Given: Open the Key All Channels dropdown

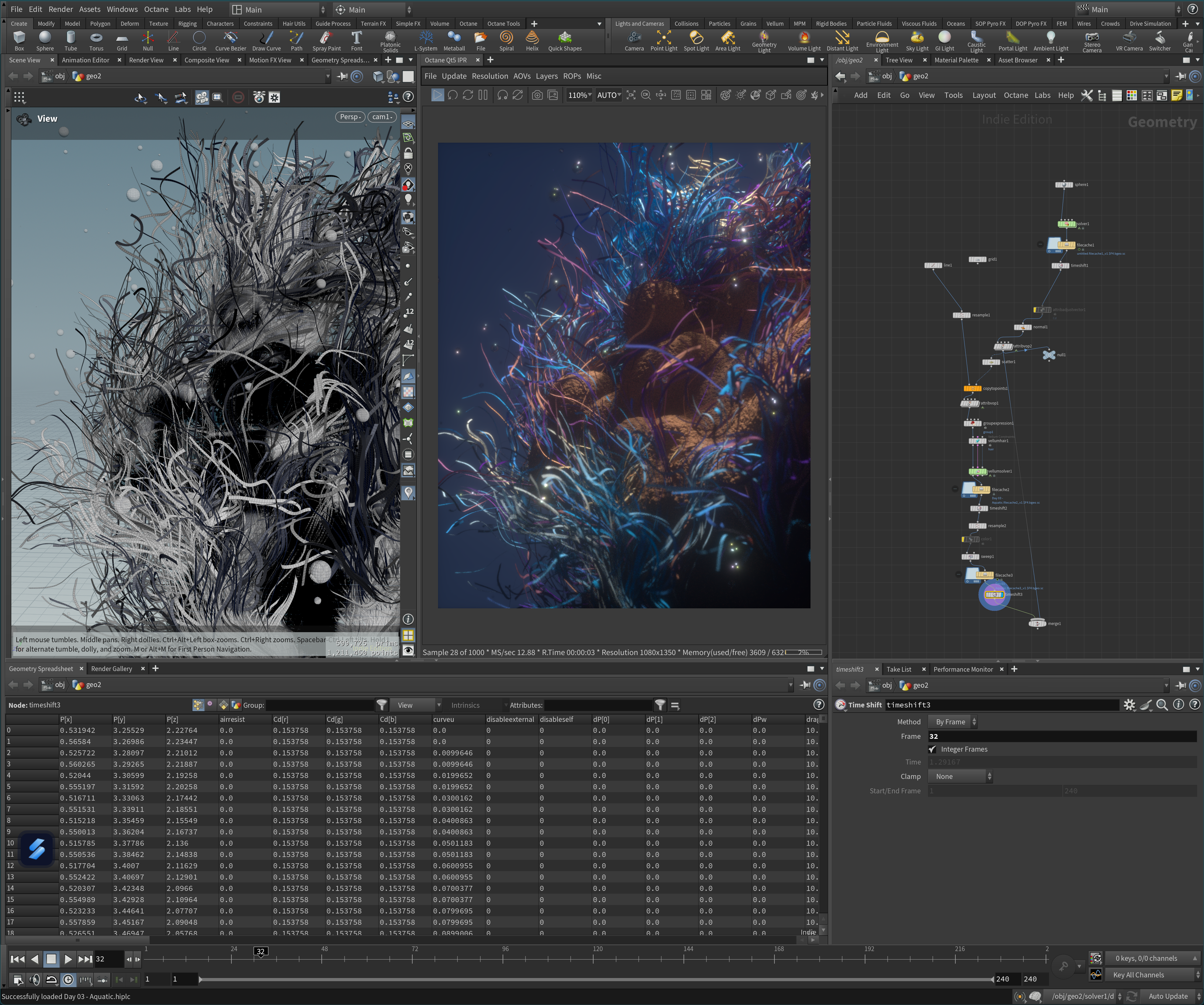Looking at the screenshot, I should click(x=1152, y=975).
